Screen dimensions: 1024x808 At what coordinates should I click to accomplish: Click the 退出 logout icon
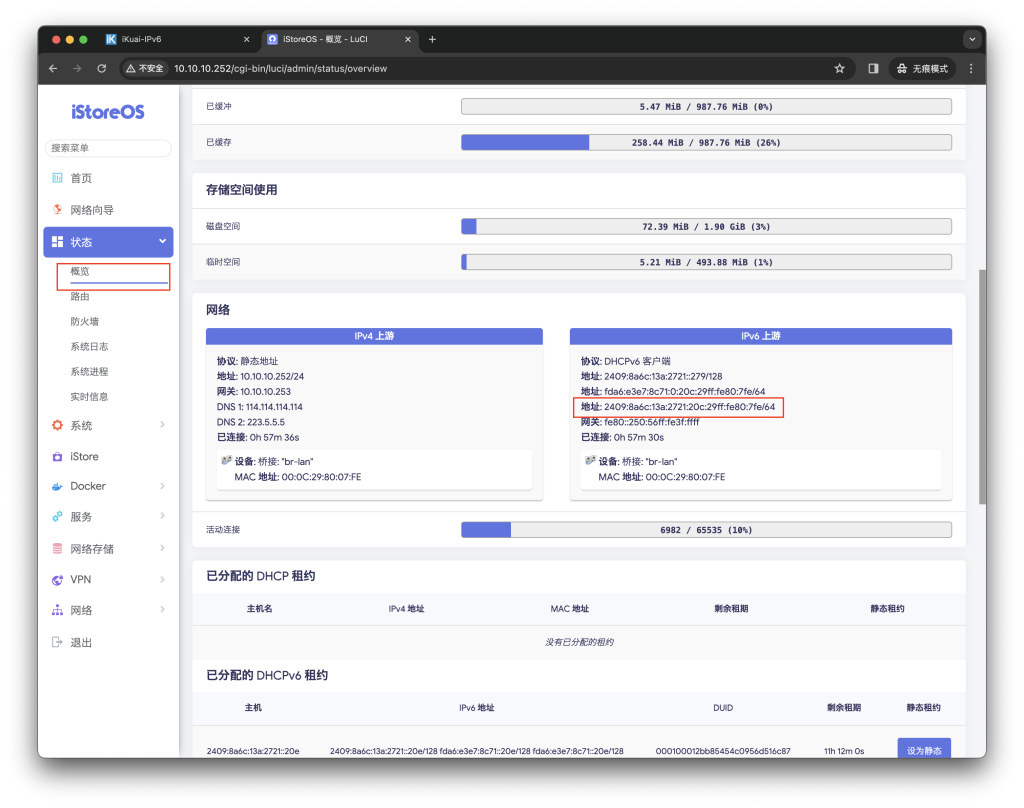(57, 642)
